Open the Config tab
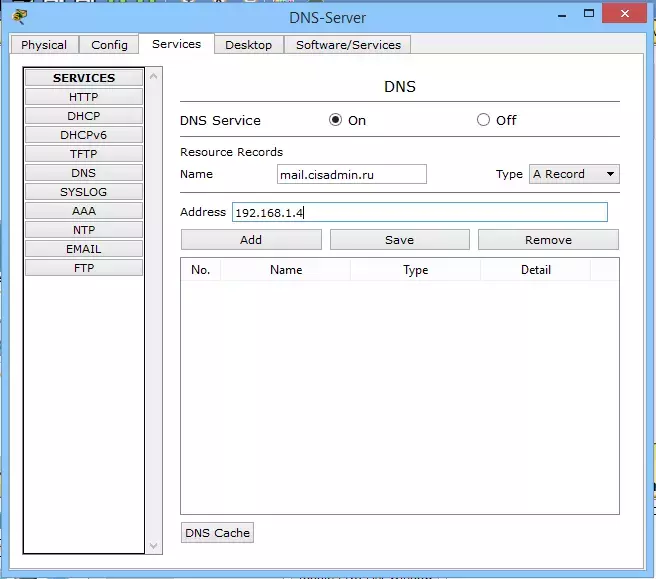The height and width of the screenshot is (579, 656). point(109,45)
